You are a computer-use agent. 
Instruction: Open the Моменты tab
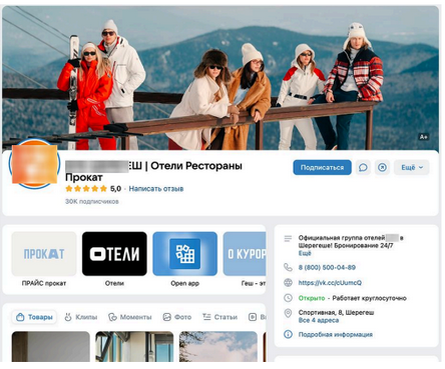click(x=130, y=317)
